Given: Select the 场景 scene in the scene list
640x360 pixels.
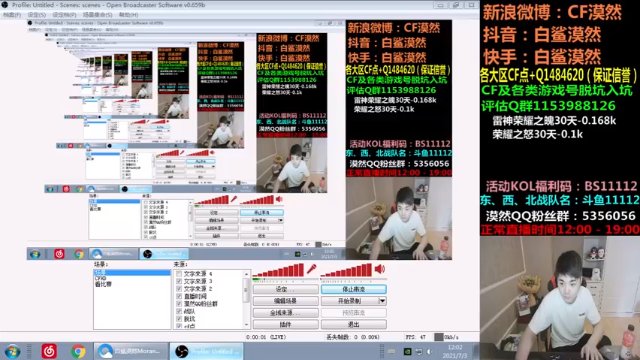Looking at the screenshot, I should (x=132, y=272).
